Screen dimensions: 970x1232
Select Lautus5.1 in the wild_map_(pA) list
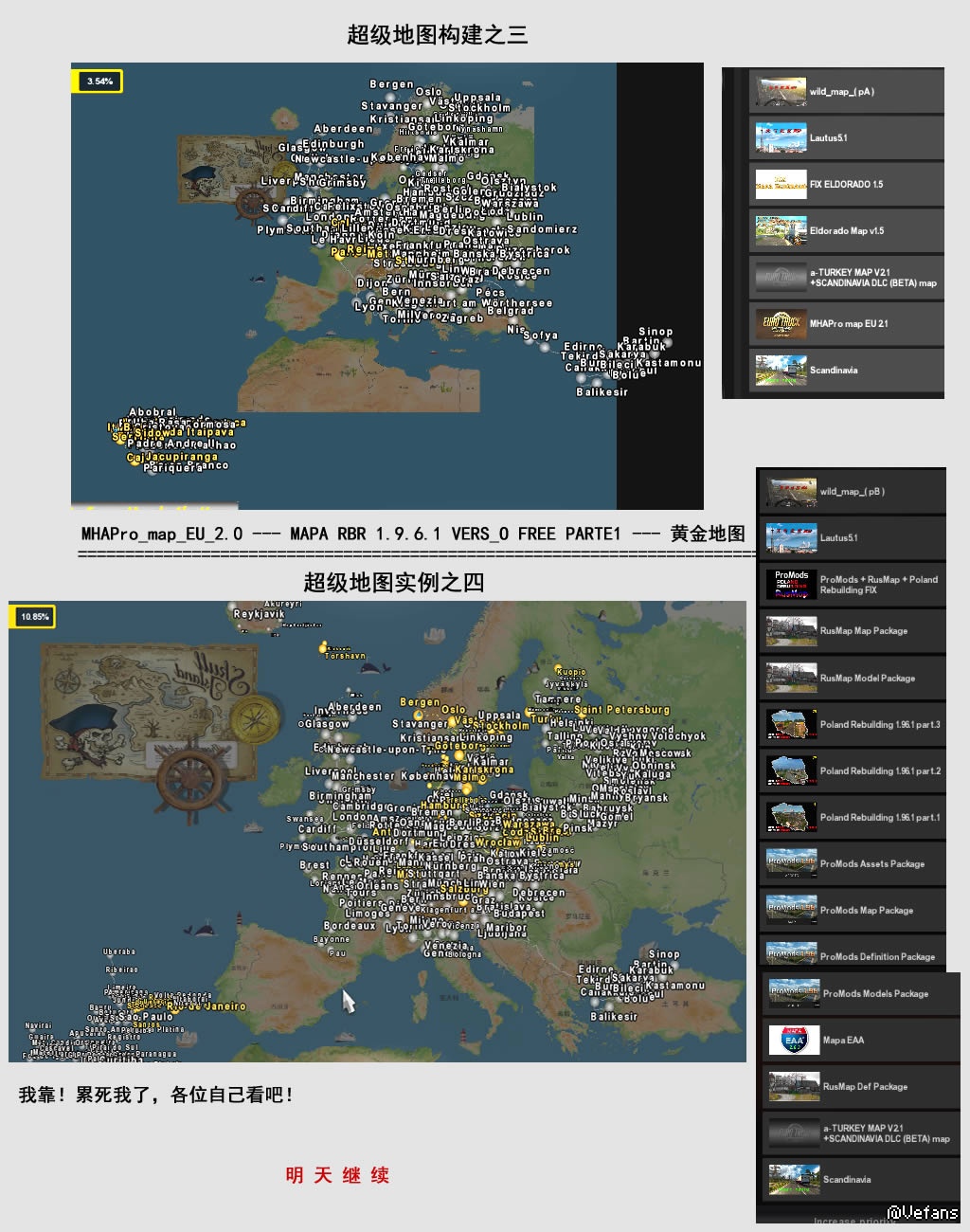(x=847, y=138)
